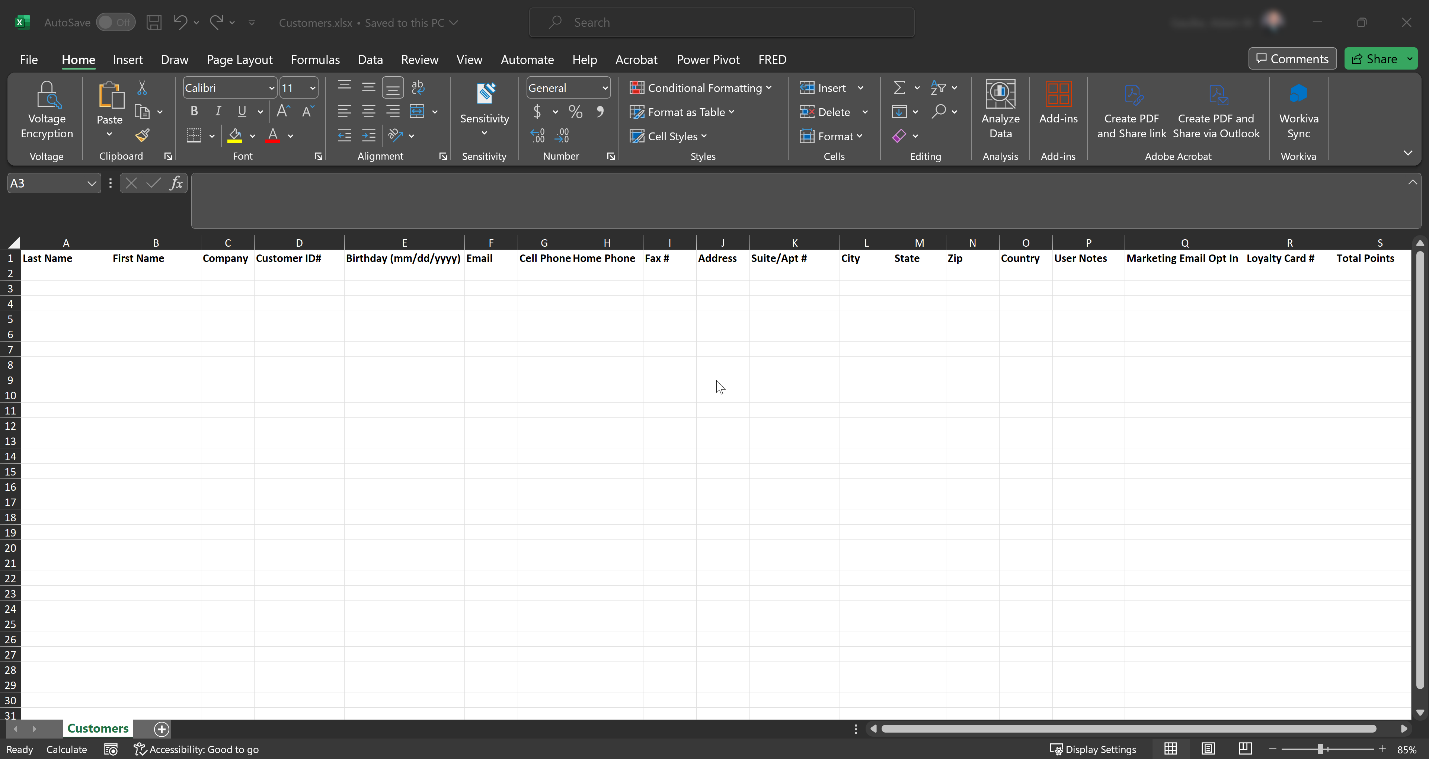Toggle Bottom Align in the Alignment group

coord(393,88)
